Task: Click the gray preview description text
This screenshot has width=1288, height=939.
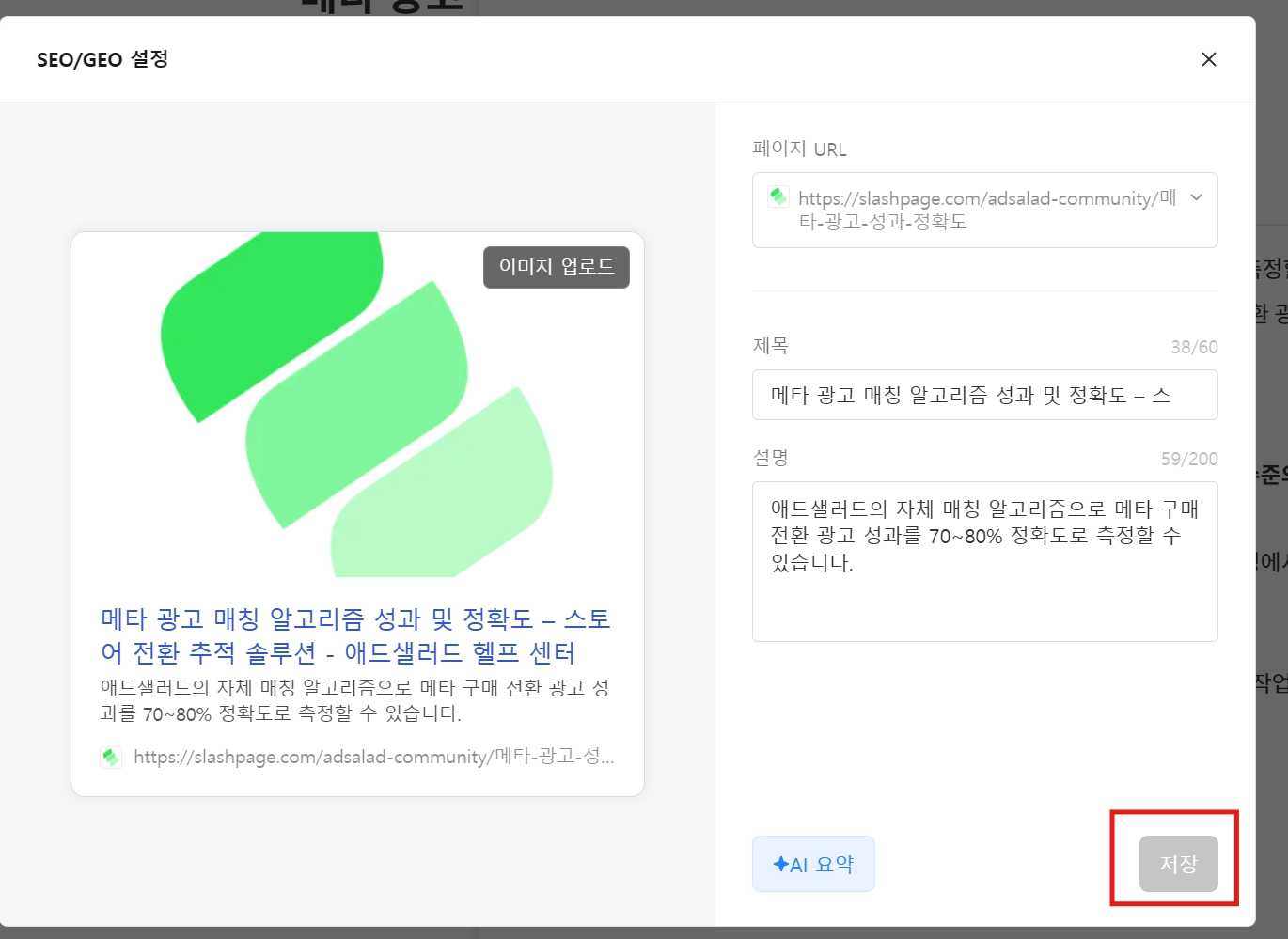Action: tap(355, 700)
